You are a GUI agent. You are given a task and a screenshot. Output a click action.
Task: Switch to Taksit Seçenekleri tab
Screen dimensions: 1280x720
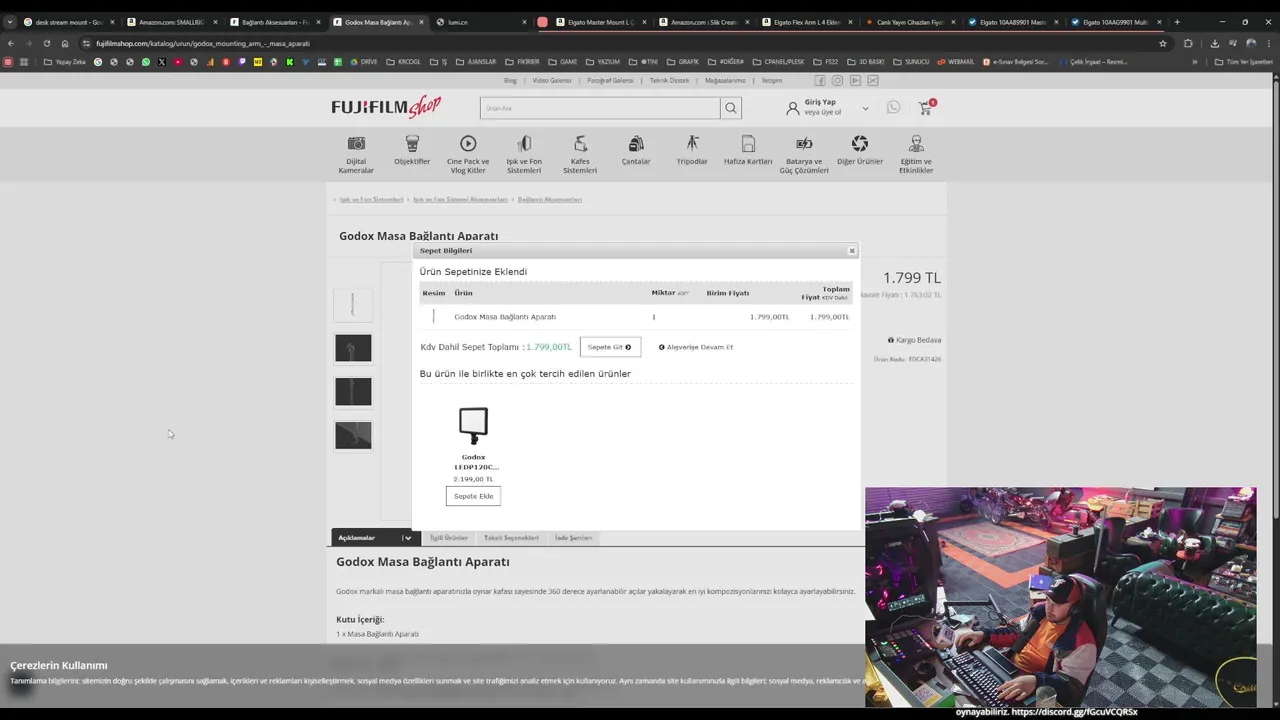pyautogui.click(x=511, y=538)
